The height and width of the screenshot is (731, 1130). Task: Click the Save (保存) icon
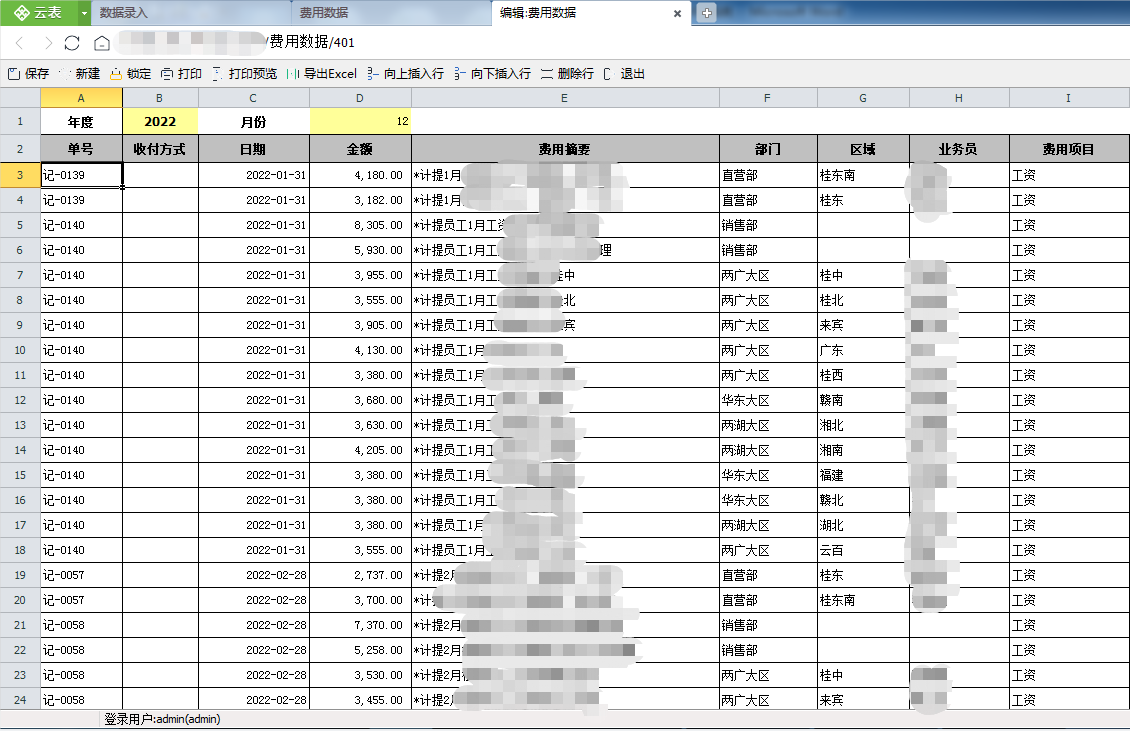coord(14,74)
